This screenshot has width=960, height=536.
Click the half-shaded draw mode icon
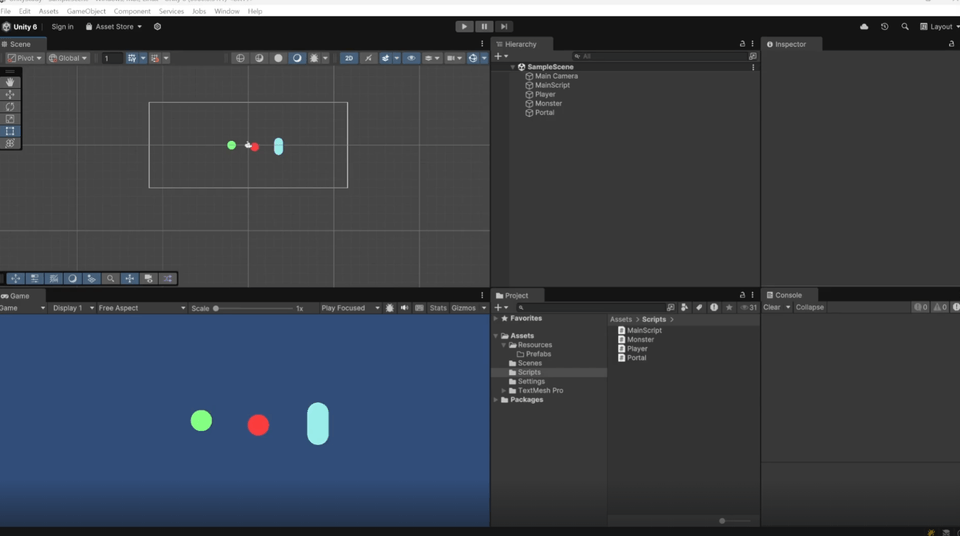pyautogui.click(x=259, y=58)
